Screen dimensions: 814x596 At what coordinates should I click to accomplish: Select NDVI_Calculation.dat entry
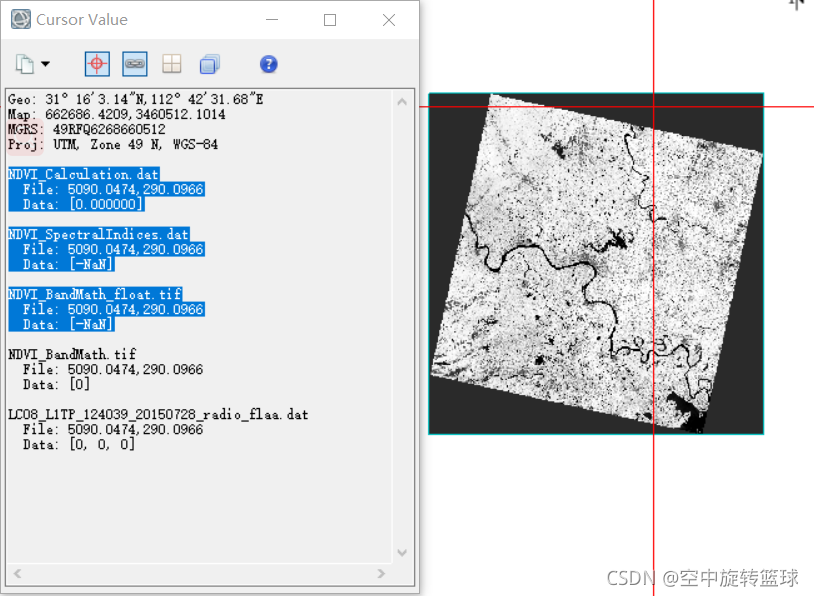(84, 174)
